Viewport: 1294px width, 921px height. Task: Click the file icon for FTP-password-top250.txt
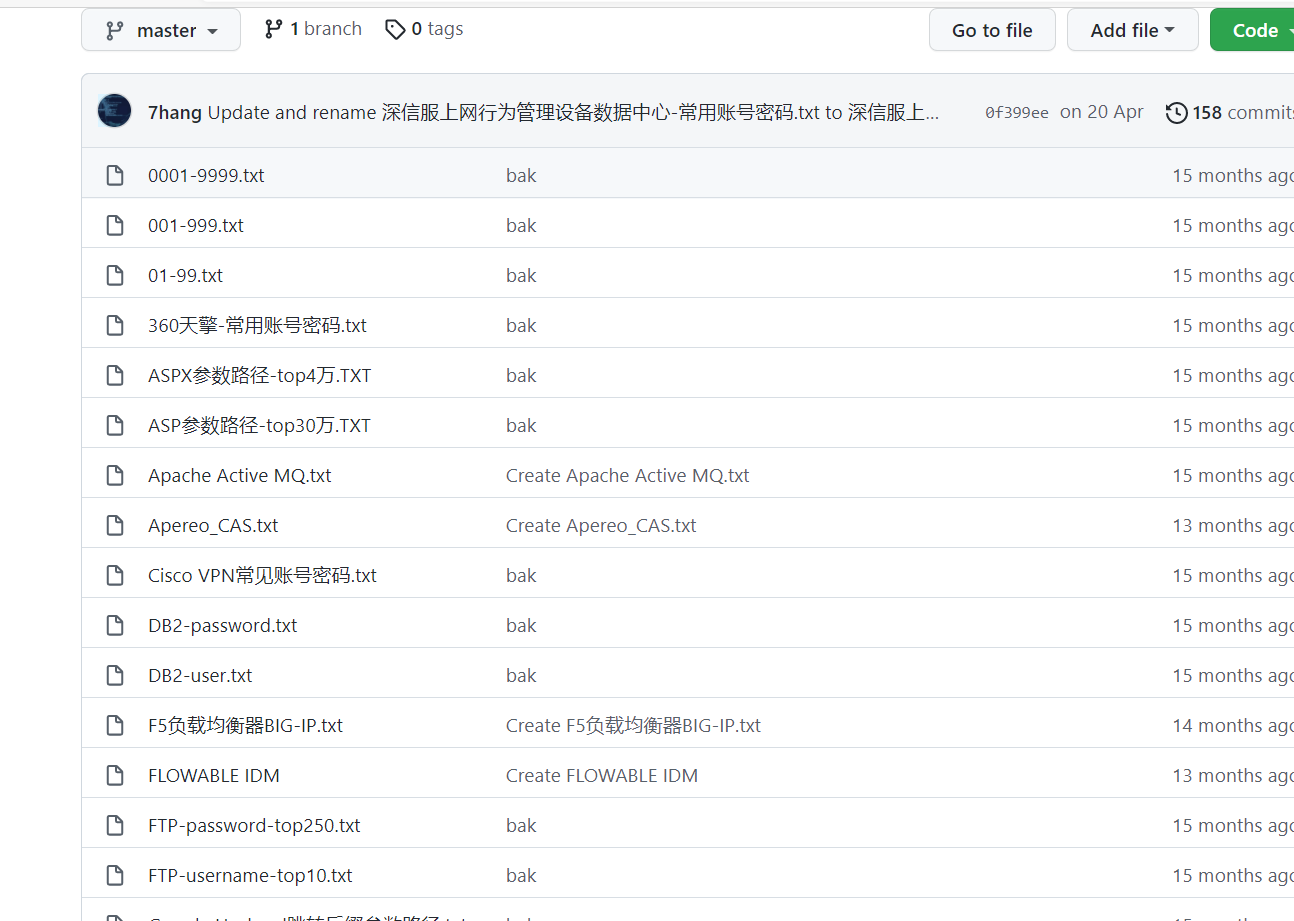pyautogui.click(x=115, y=826)
